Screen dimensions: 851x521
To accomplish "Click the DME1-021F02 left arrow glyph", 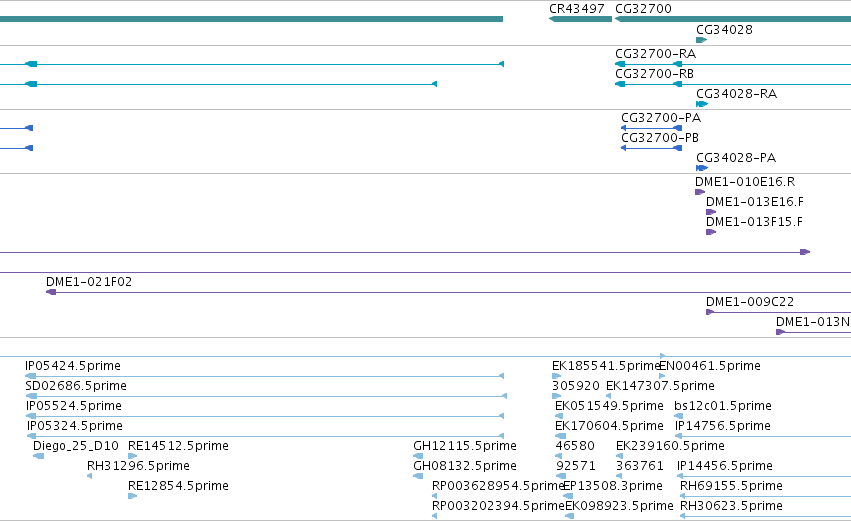I will [x=51, y=292].
